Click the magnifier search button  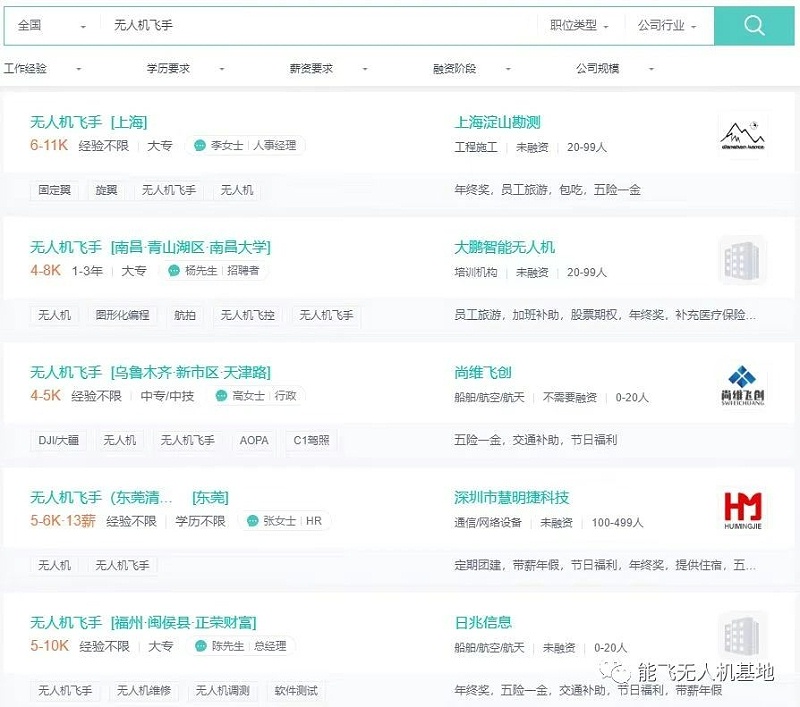click(754, 25)
